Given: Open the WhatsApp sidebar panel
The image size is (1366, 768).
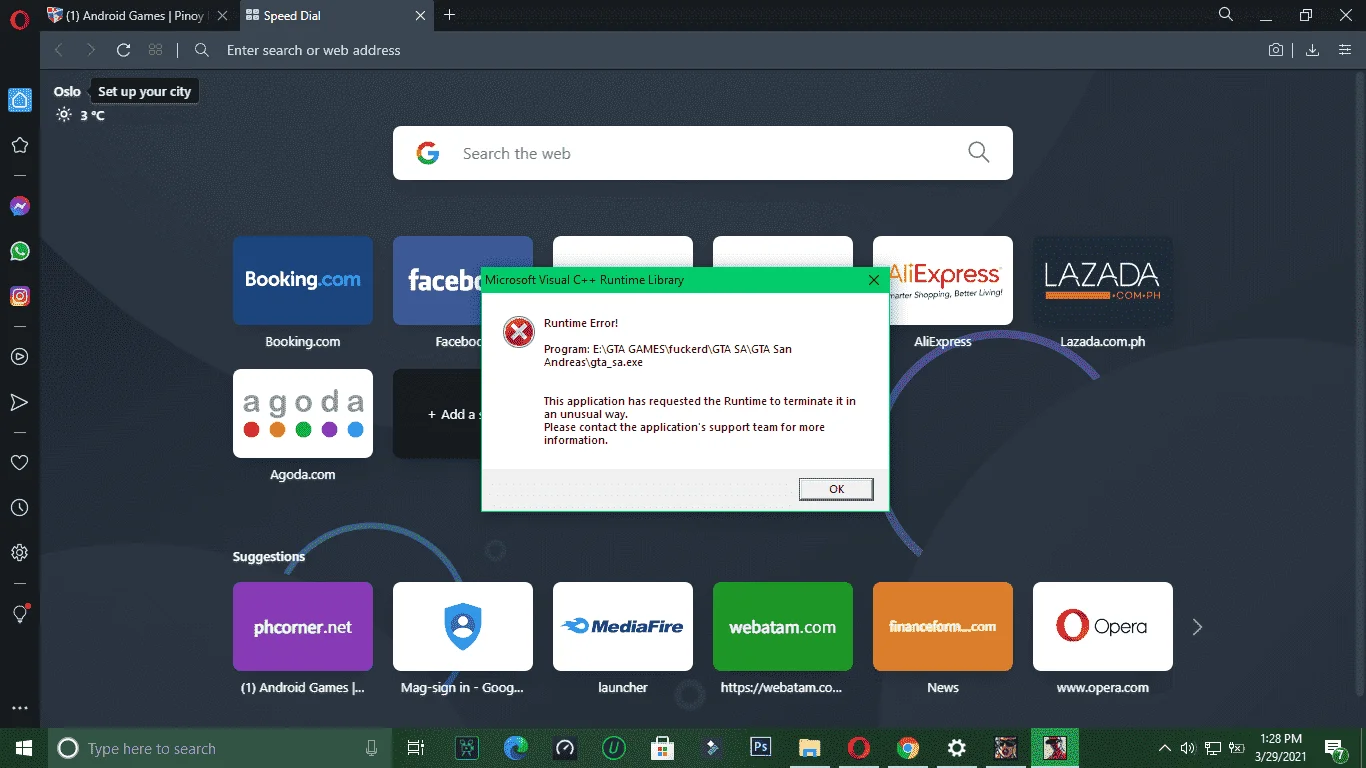Looking at the screenshot, I should tap(19, 251).
